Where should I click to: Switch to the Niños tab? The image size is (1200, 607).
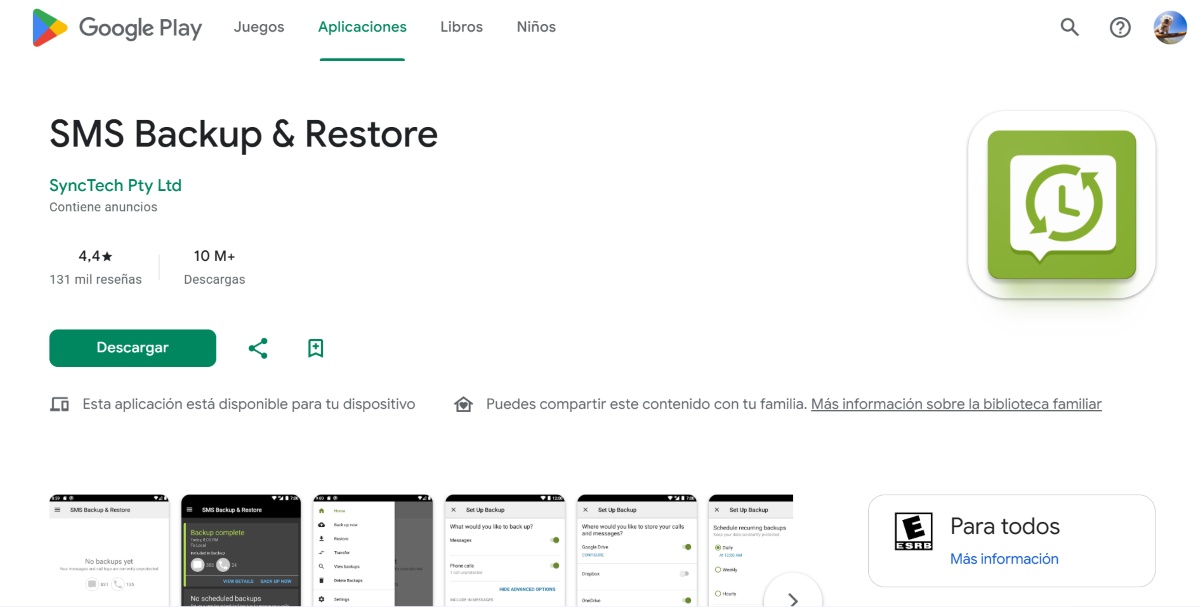(536, 27)
